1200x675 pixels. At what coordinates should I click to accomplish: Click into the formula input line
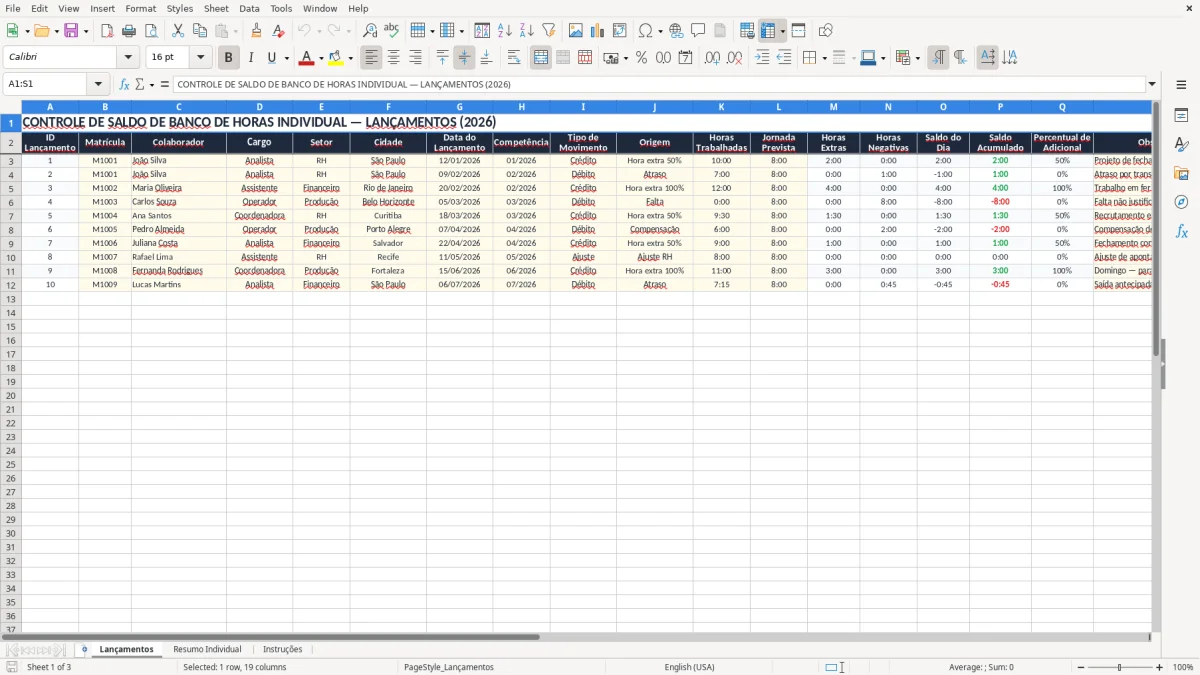point(659,84)
